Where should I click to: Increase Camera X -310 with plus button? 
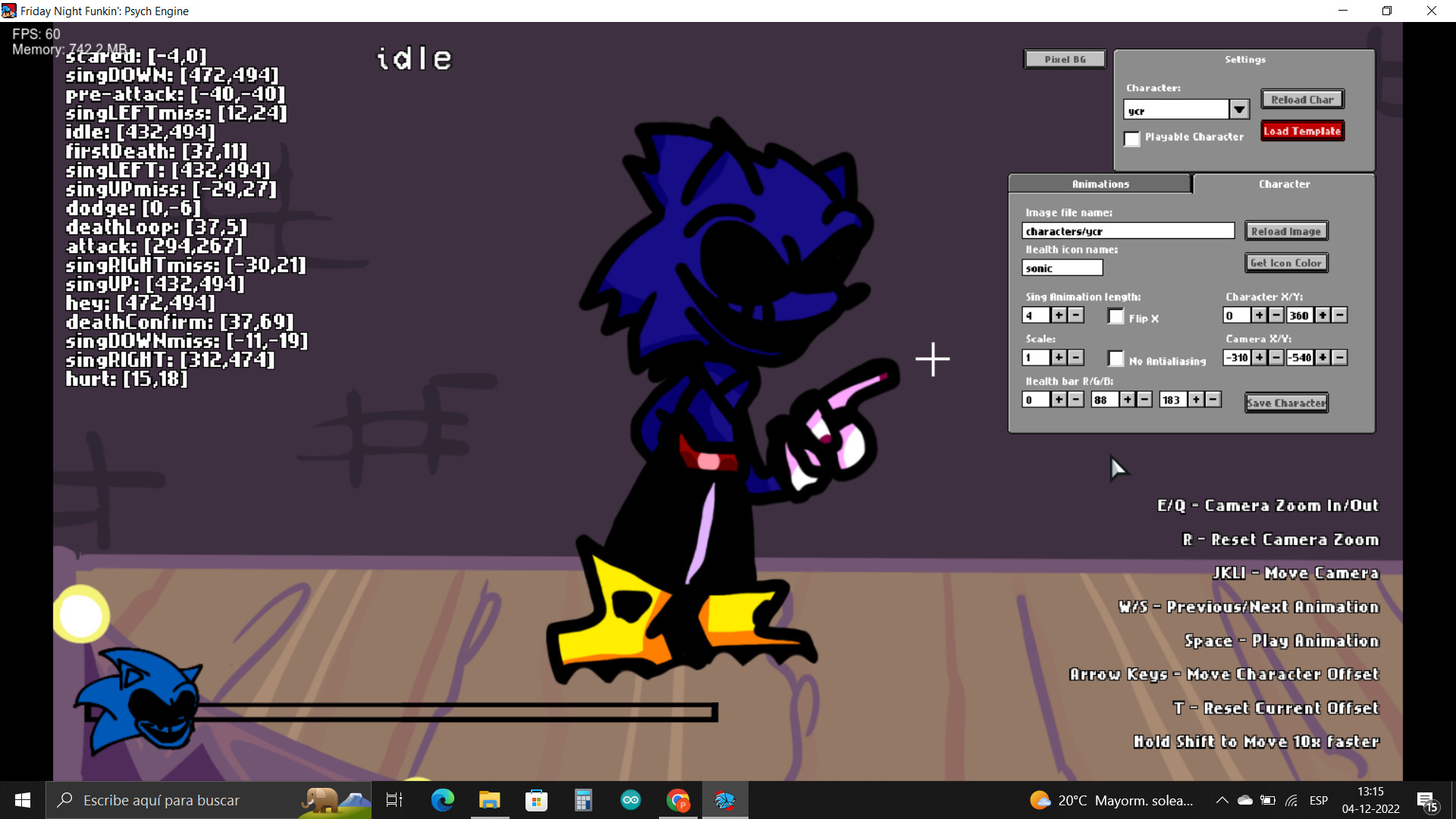point(1260,357)
